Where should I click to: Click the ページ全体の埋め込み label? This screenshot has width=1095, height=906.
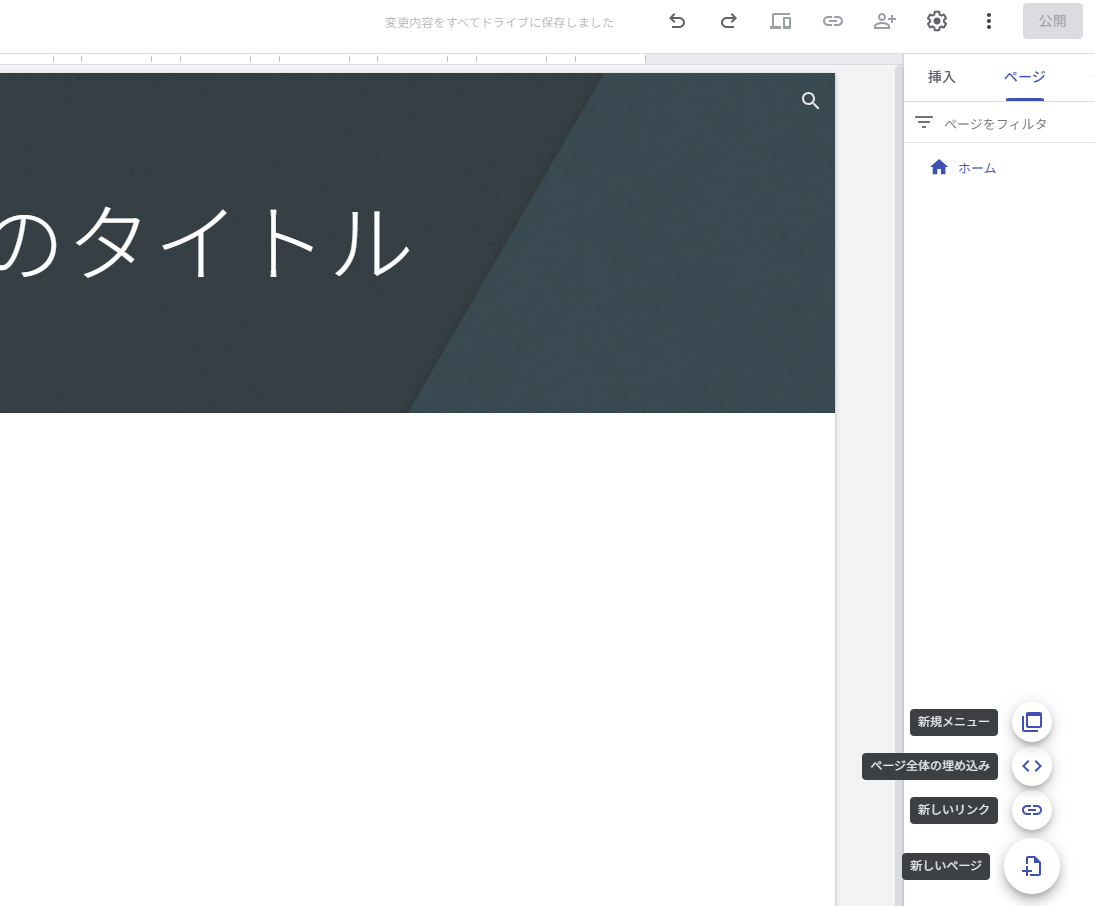(x=929, y=766)
